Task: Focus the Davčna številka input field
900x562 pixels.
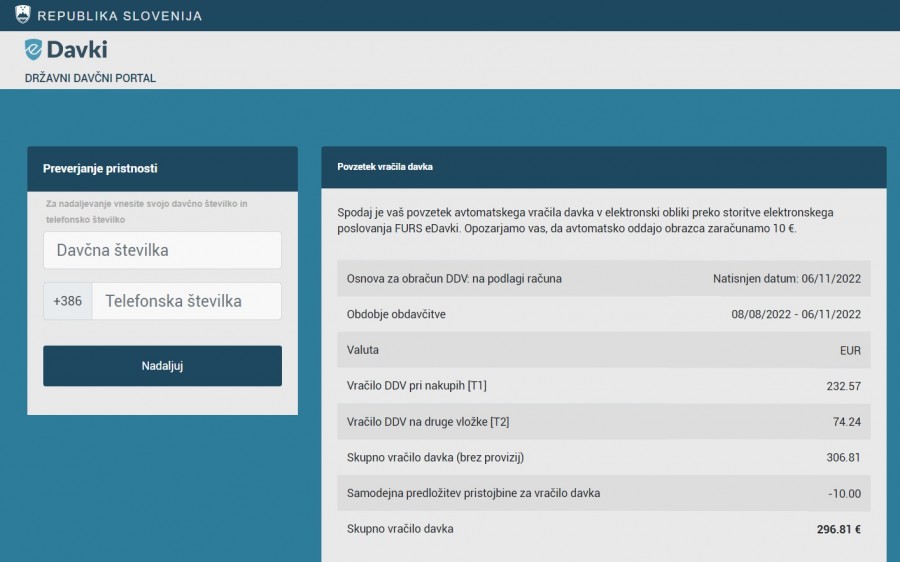Action: pyautogui.click(x=162, y=250)
